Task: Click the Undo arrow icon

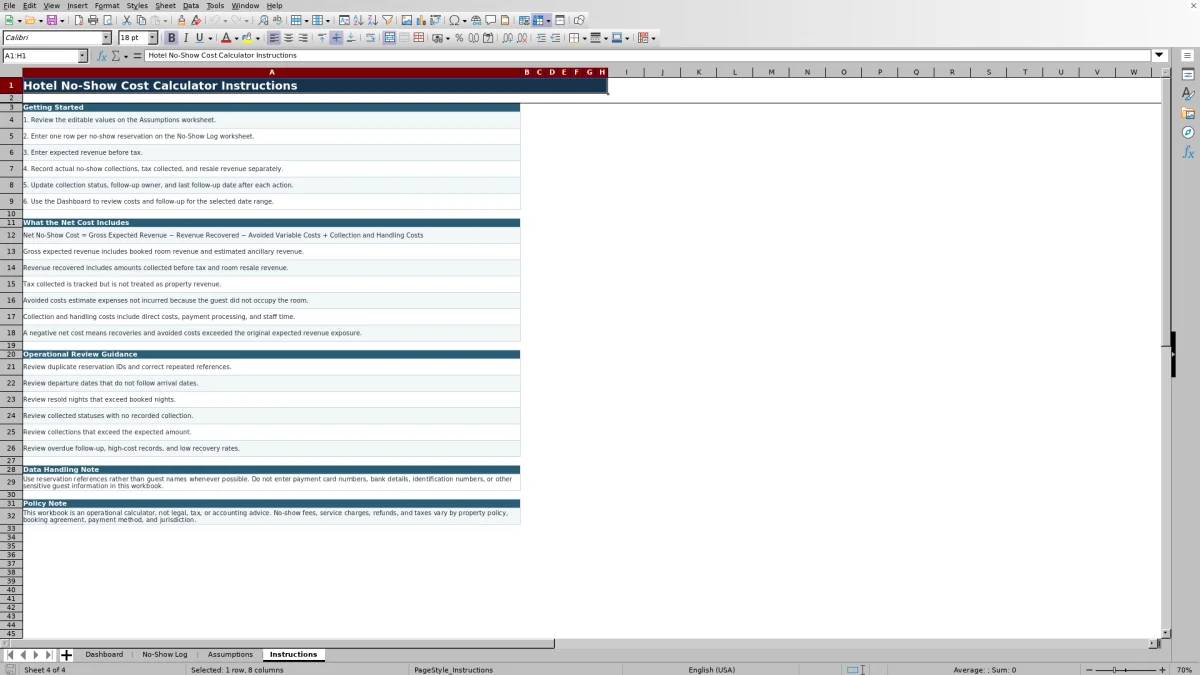Action: pyautogui.click(x=214, y=20)
